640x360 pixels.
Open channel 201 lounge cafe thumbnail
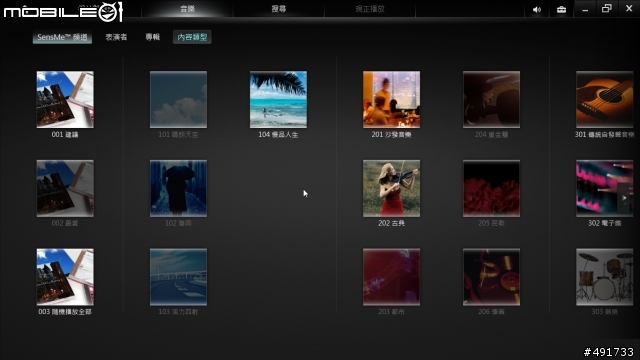(391, 100)
